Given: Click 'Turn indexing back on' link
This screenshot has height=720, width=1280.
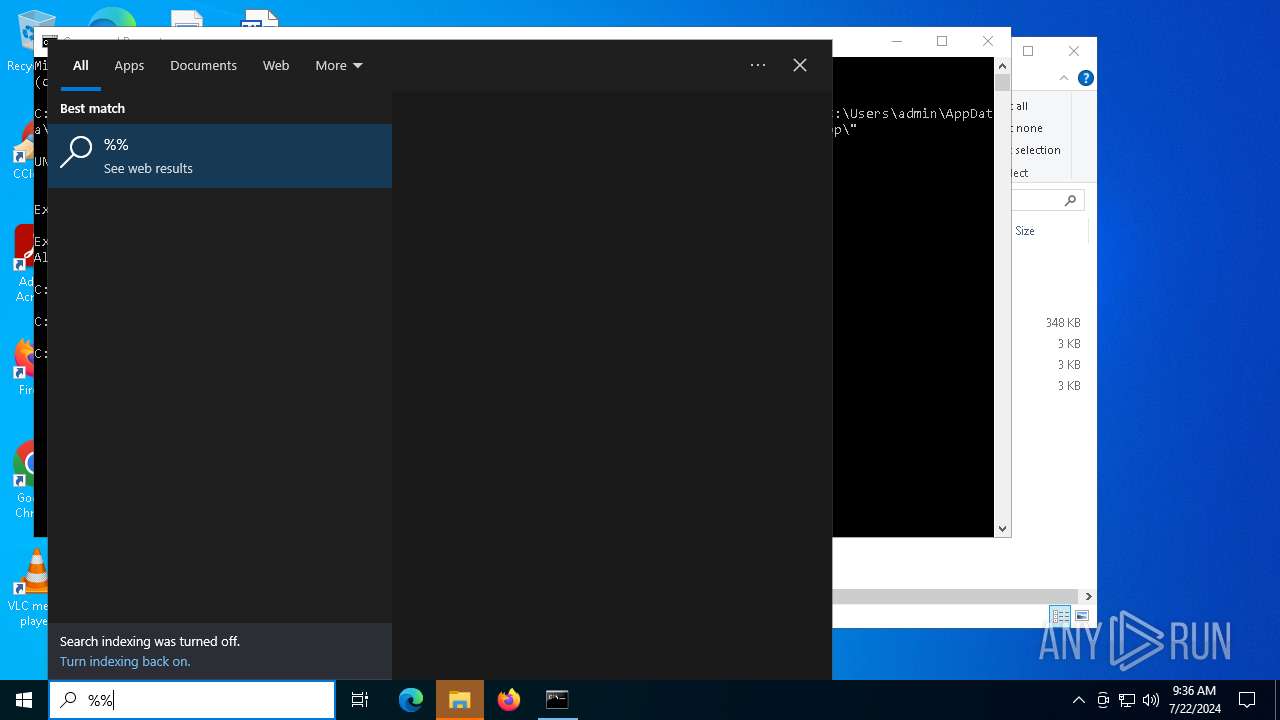Looking at the screenshot, I should point(125,661).
